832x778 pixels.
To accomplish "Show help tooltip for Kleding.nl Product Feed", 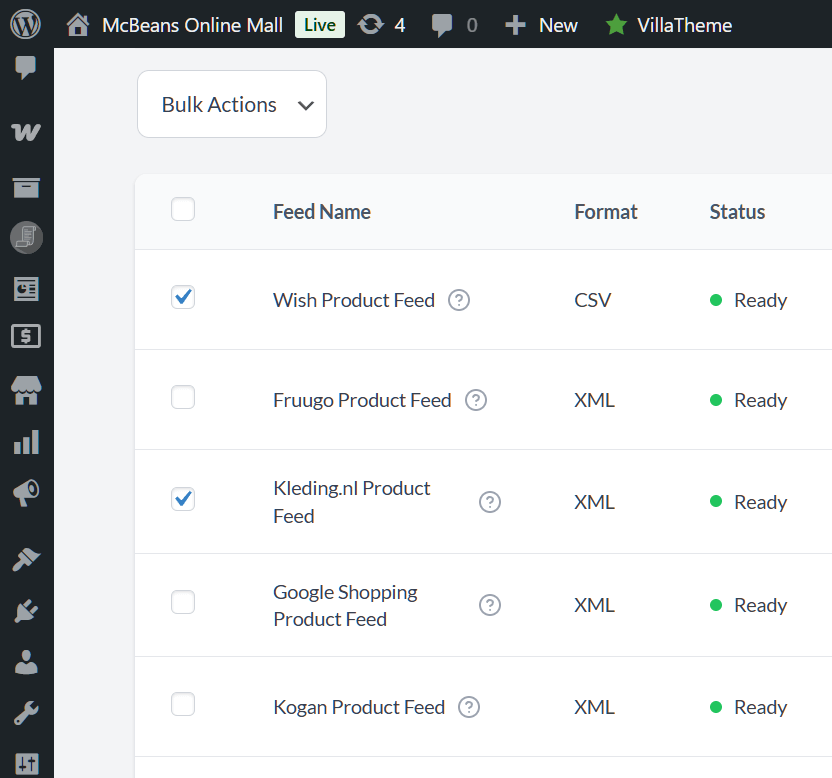I will click(x=490, y=502).
